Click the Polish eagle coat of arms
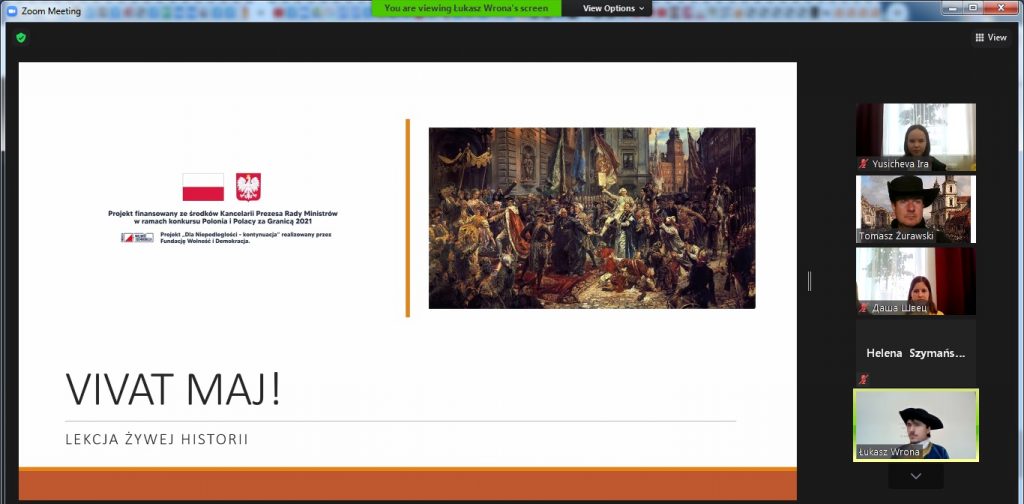1024x504 pixels. click(248, 187)
